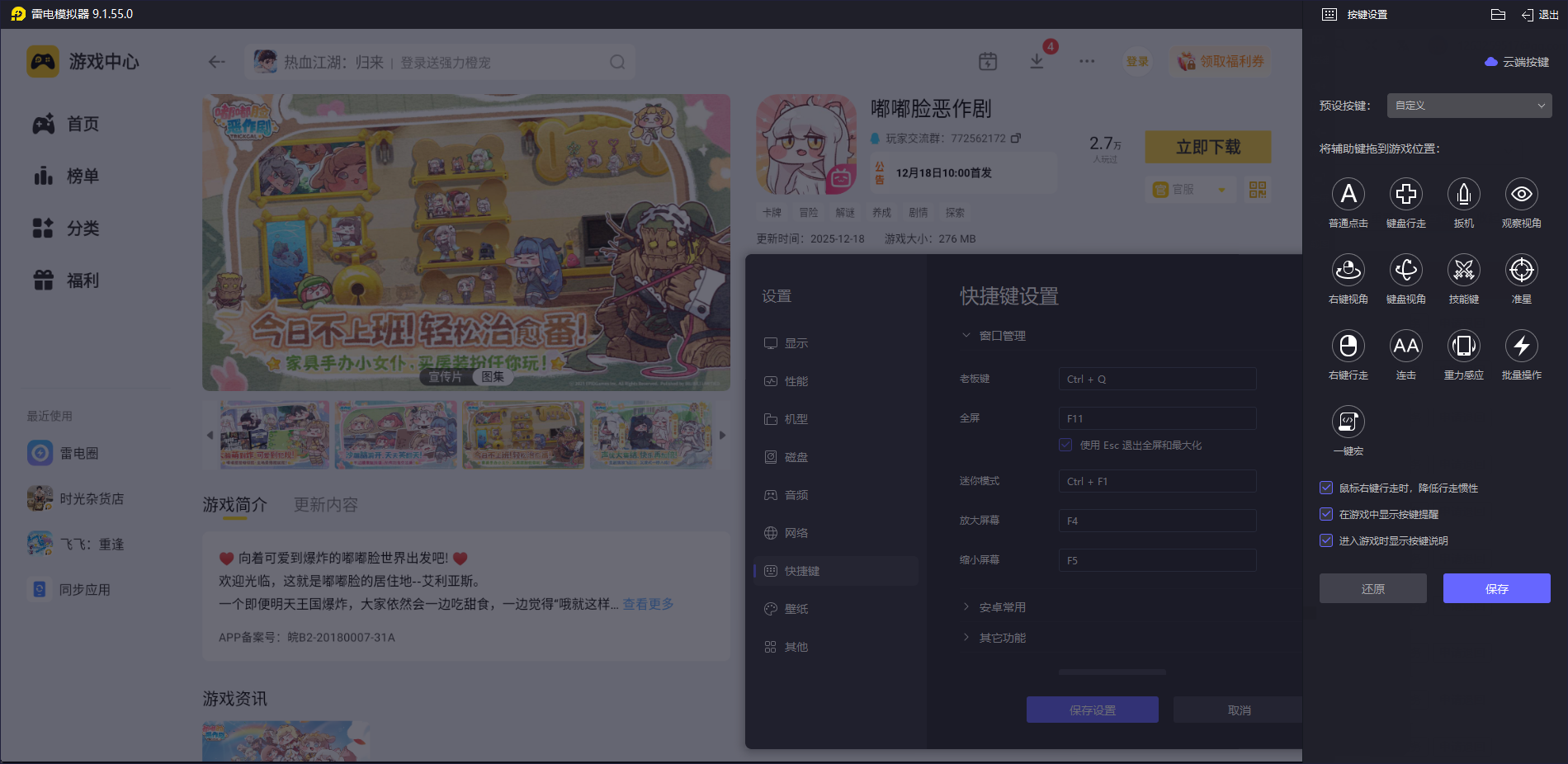The width and height of the screenshot is (1568, 764).
Task: Go to 榜单 rankings in sidebar
Action: 66,176
